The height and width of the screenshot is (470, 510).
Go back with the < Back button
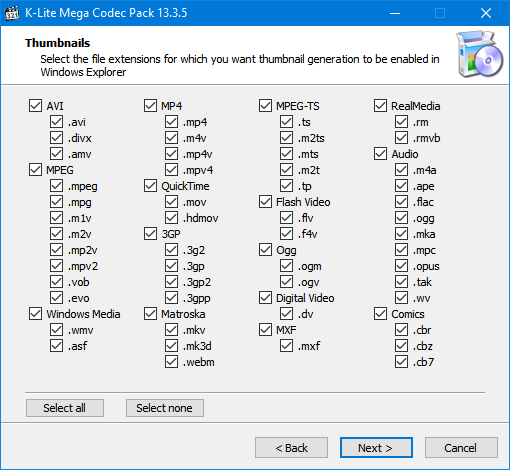pos(291,448)
